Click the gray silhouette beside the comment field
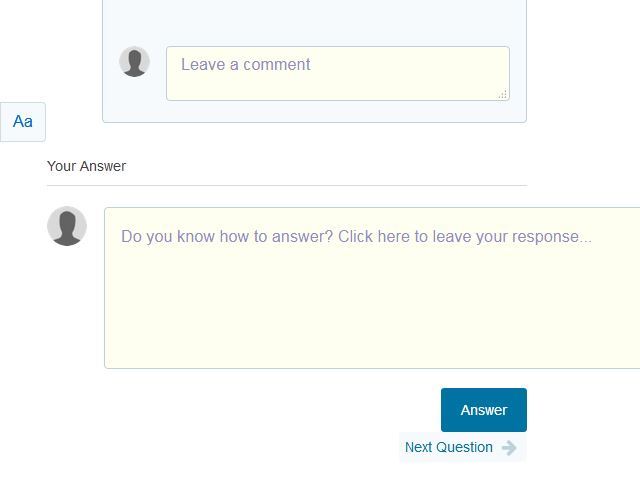Viewport: 640px width, 498px height. point(134,62)
